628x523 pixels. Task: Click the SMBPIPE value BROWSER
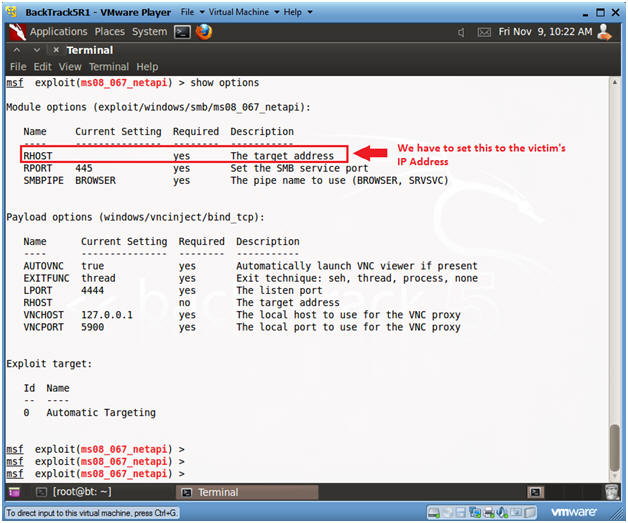pyautogui.click(x=95, y=181)
